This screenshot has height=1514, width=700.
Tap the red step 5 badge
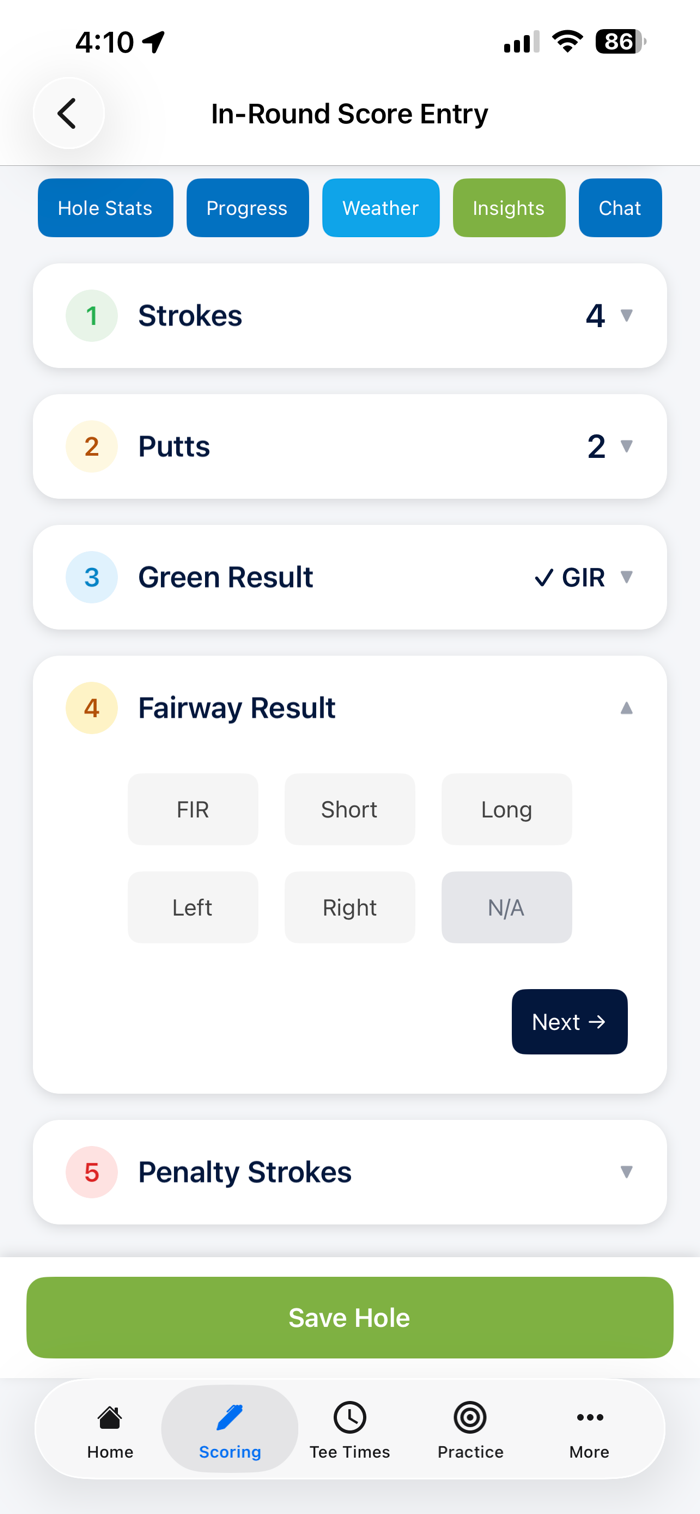92,1172
